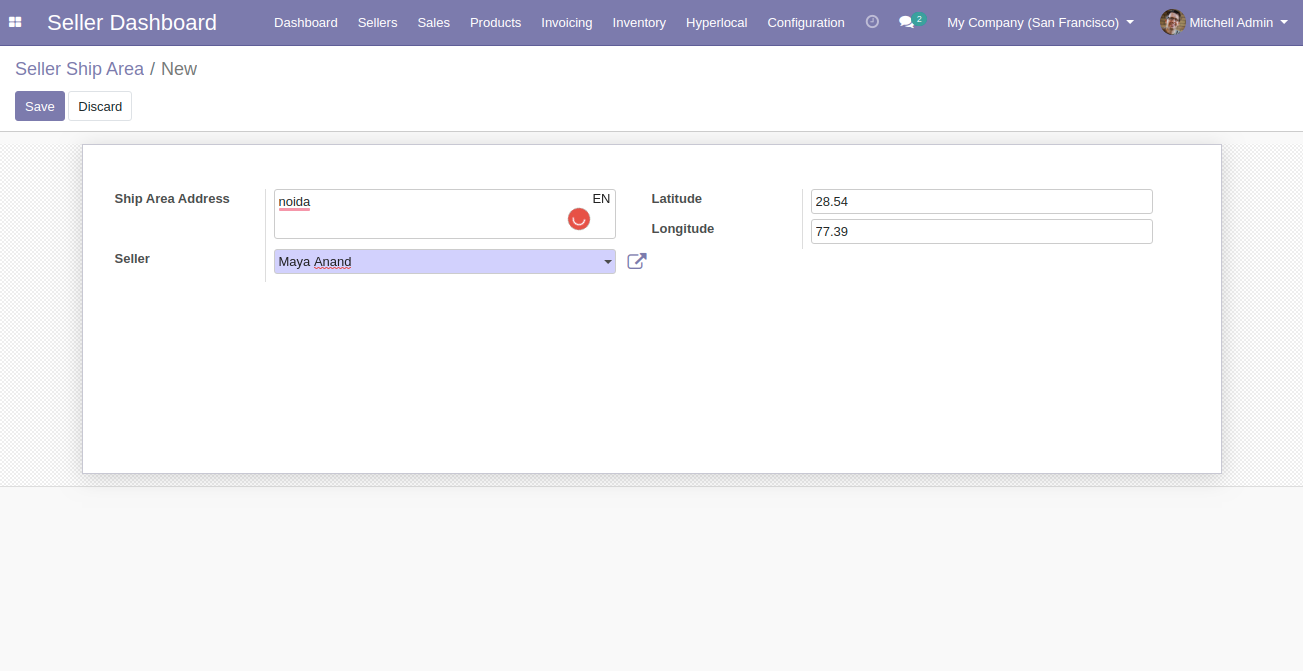
Task: Open the Dashboard menu
Action: click(x=306, y=22)
